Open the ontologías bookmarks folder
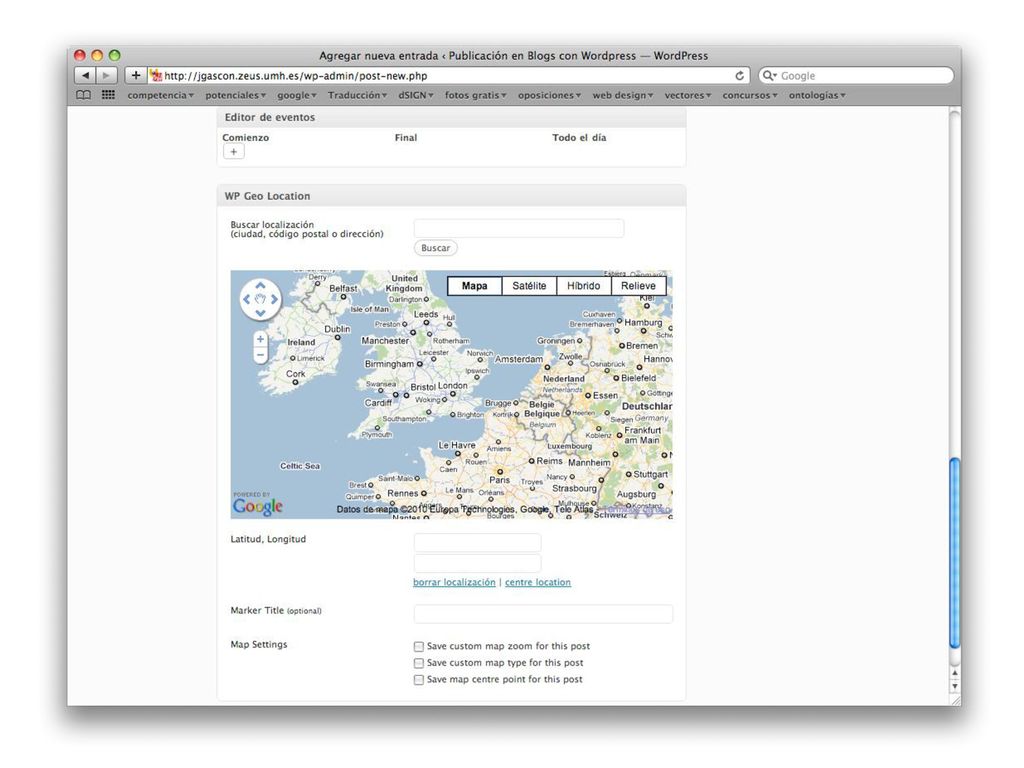1024x768 pixels. click(817, 95)
